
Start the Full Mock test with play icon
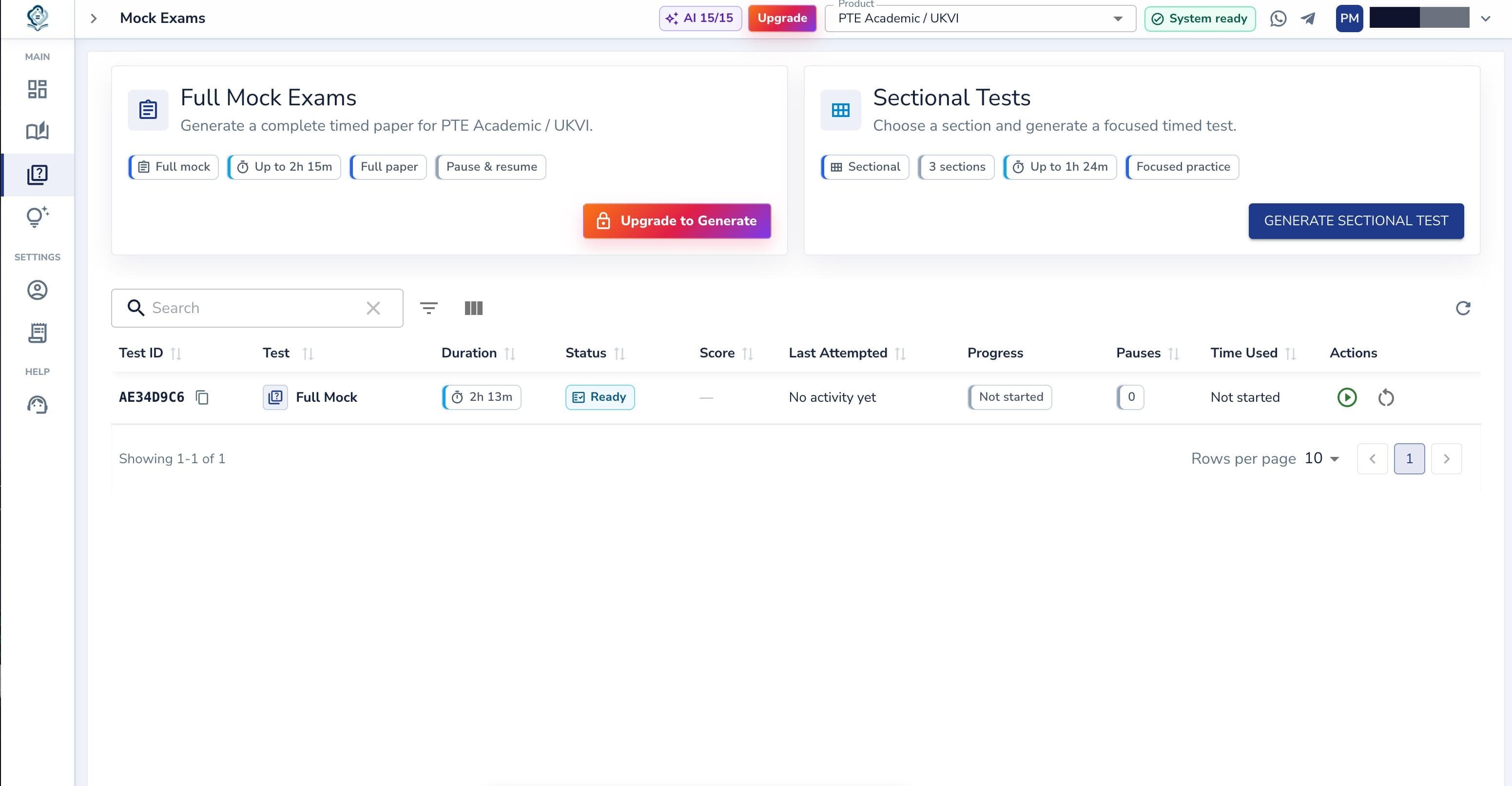pos(1346,397)
